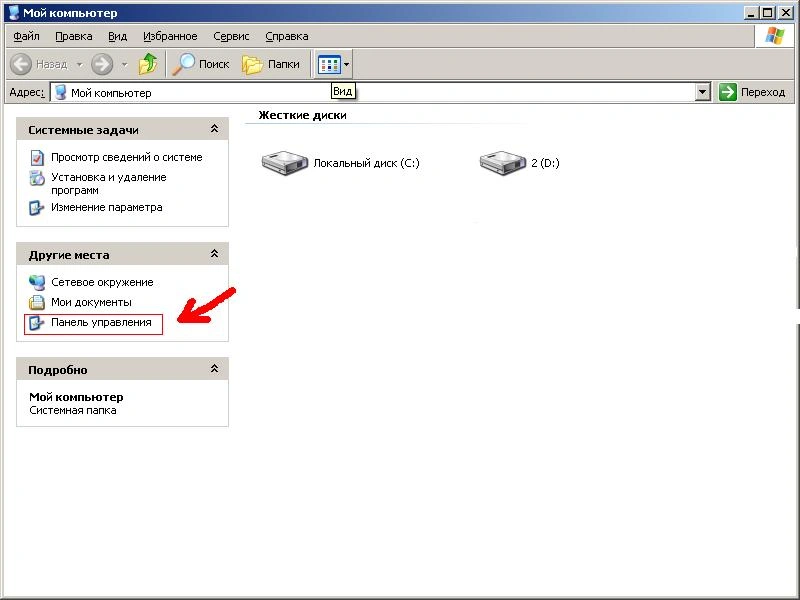Open Панель управления link
The width and height of the screenshot is (800, 600).
click(x=101, y=323)
